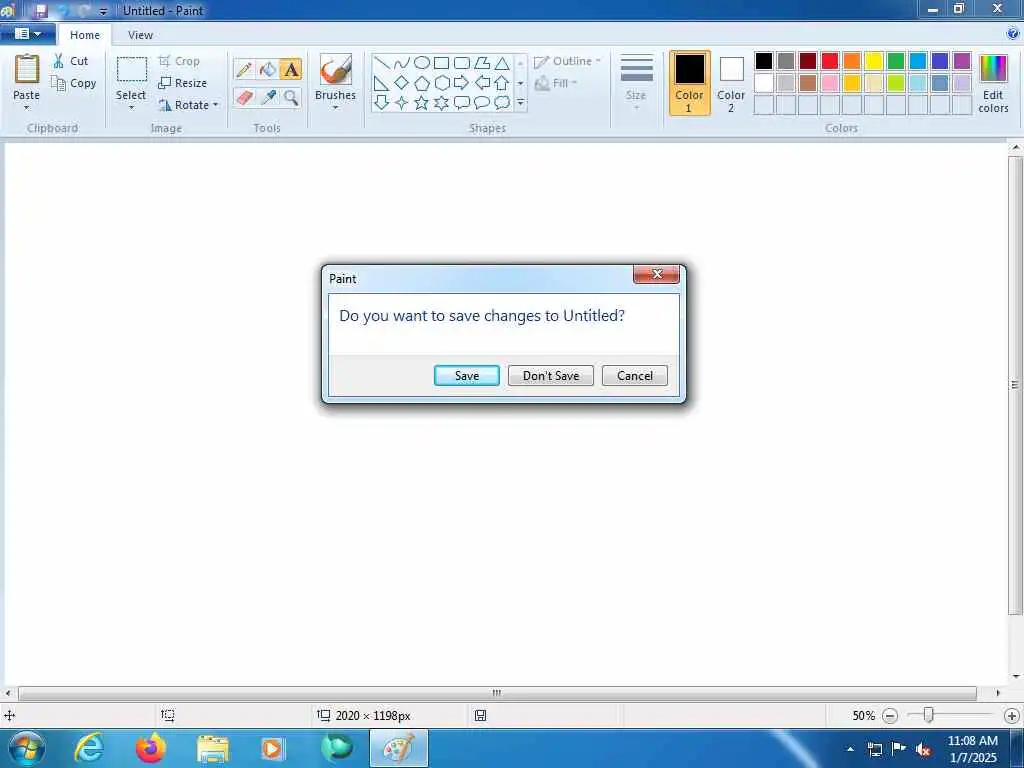The image size is (1024, 768).
Task: Open the Paste dropdown arrow
Action: [27, 107]
